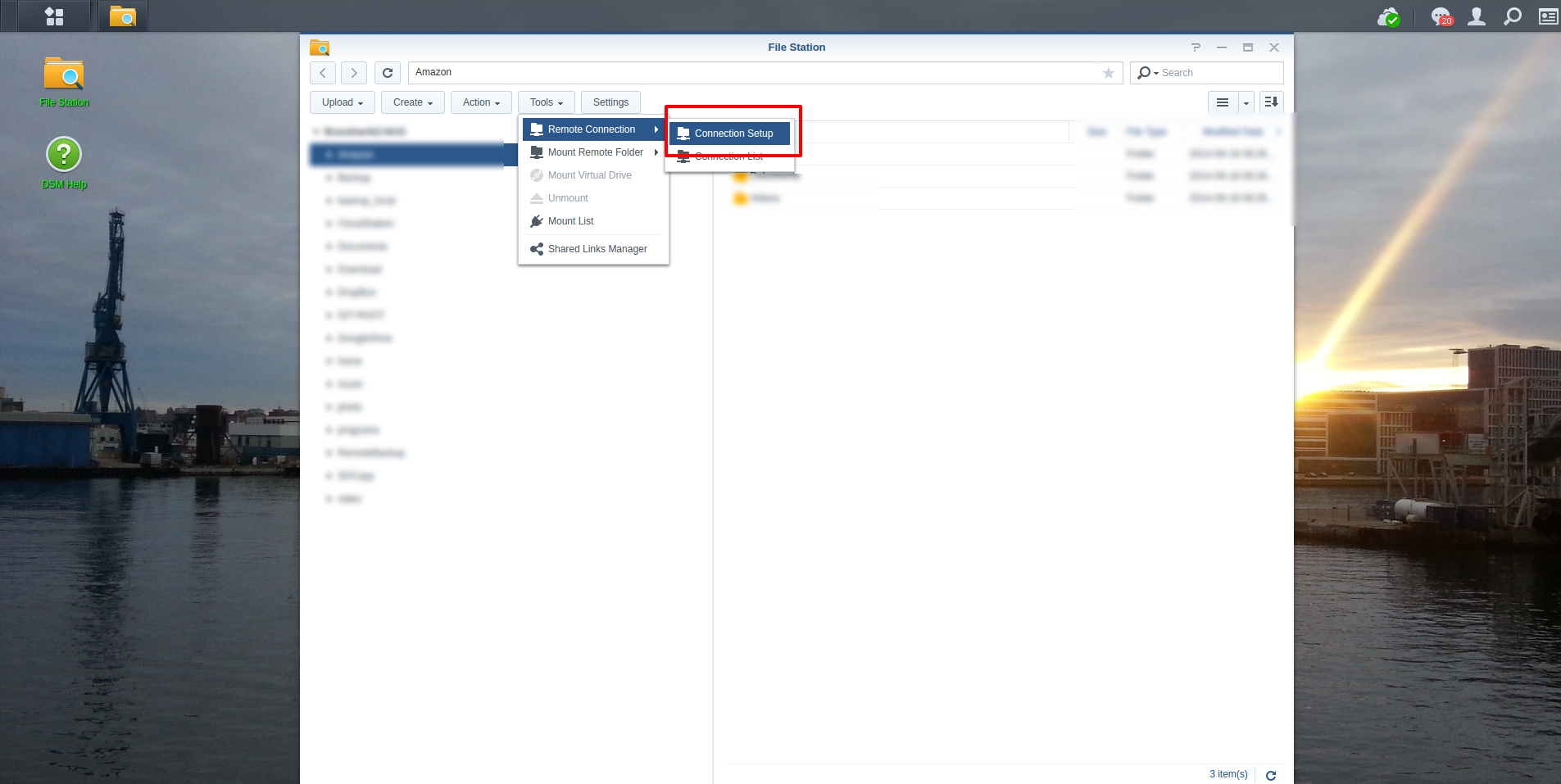The height and width of the screenshot is (784, 1561).
Task: Open the user options icon
Action: [x=1477, y=16]
